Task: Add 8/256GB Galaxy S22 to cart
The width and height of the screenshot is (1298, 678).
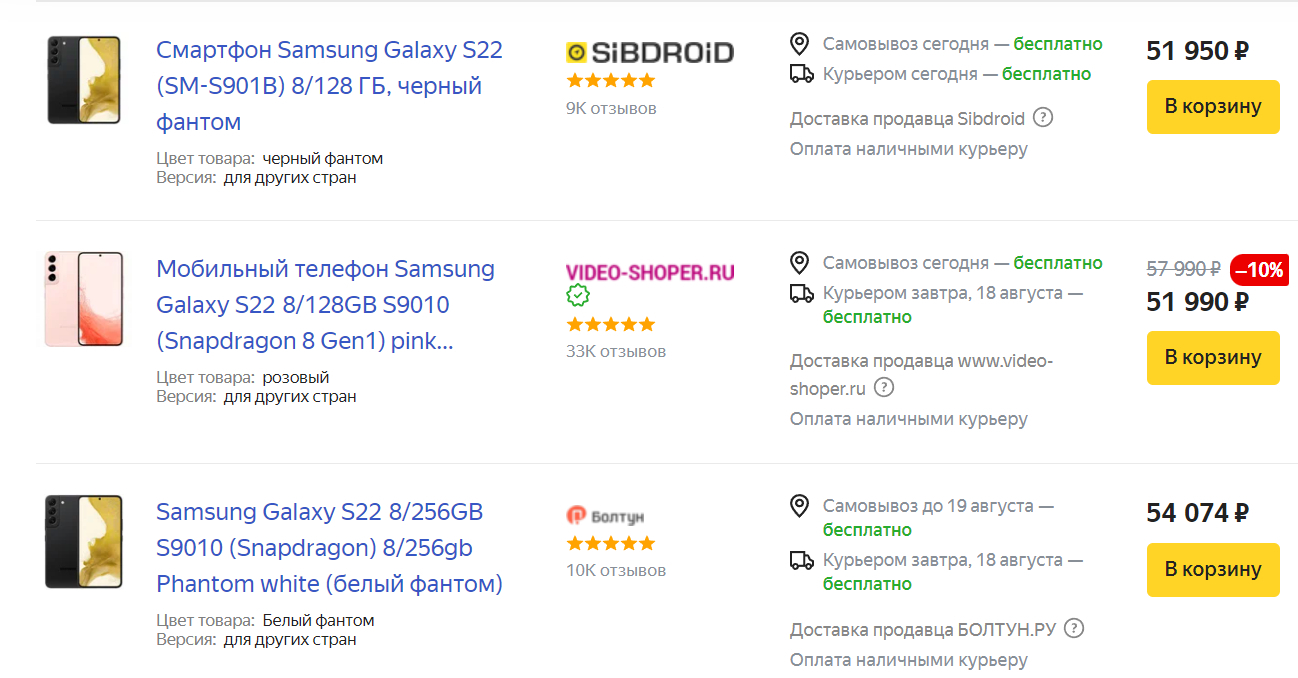Action: coord(1212,569)
